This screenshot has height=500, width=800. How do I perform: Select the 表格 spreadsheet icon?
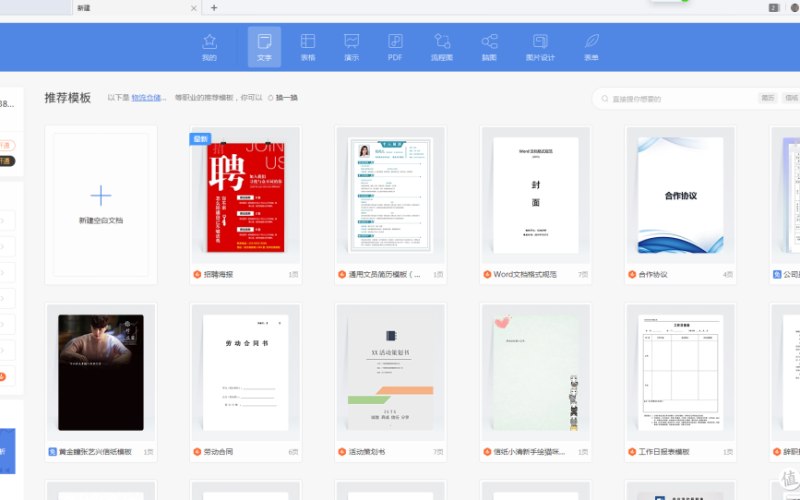(308, 47)
